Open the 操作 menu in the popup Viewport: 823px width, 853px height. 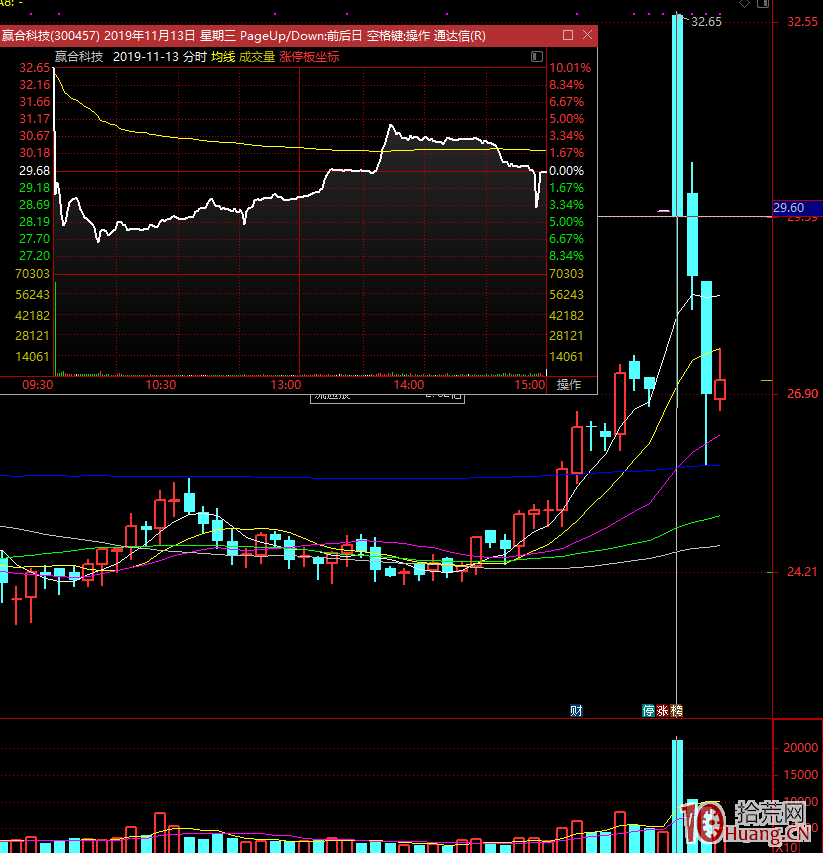click(x=568, y=385)
